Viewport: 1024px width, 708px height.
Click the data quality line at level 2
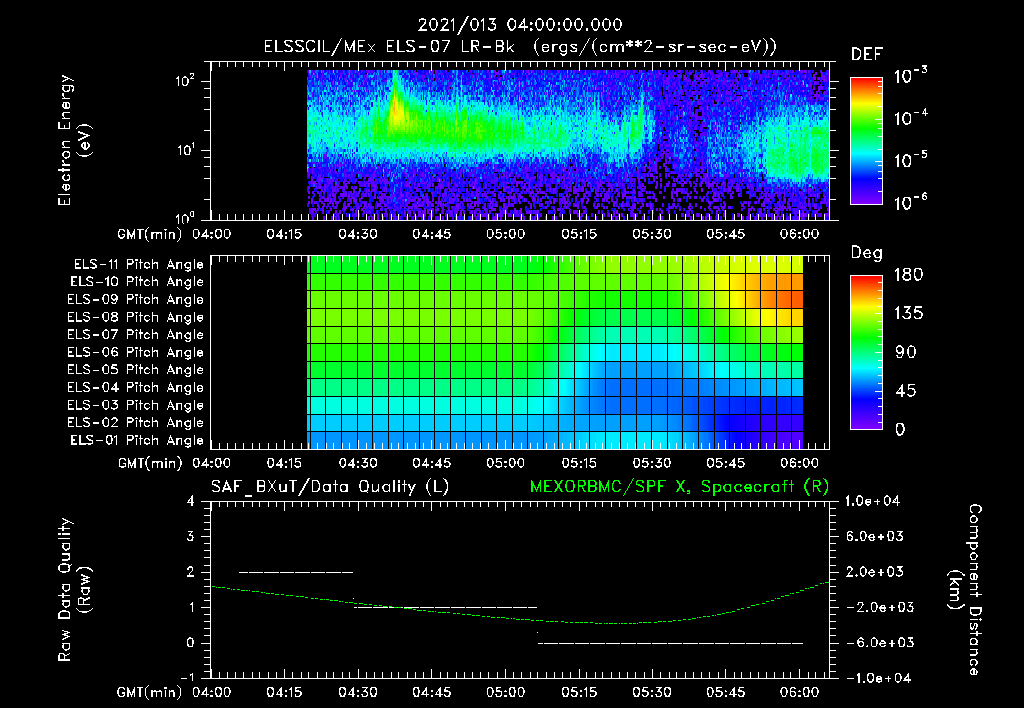tap(296, 572)
